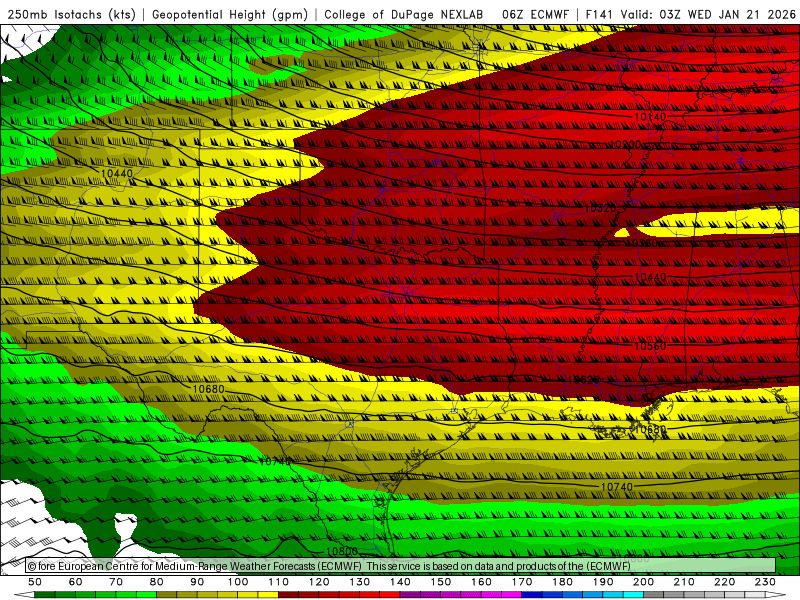The image size is (800, 600).
Task: Click legend value 60
Action: pyautogui.click(x=75, y=582)
